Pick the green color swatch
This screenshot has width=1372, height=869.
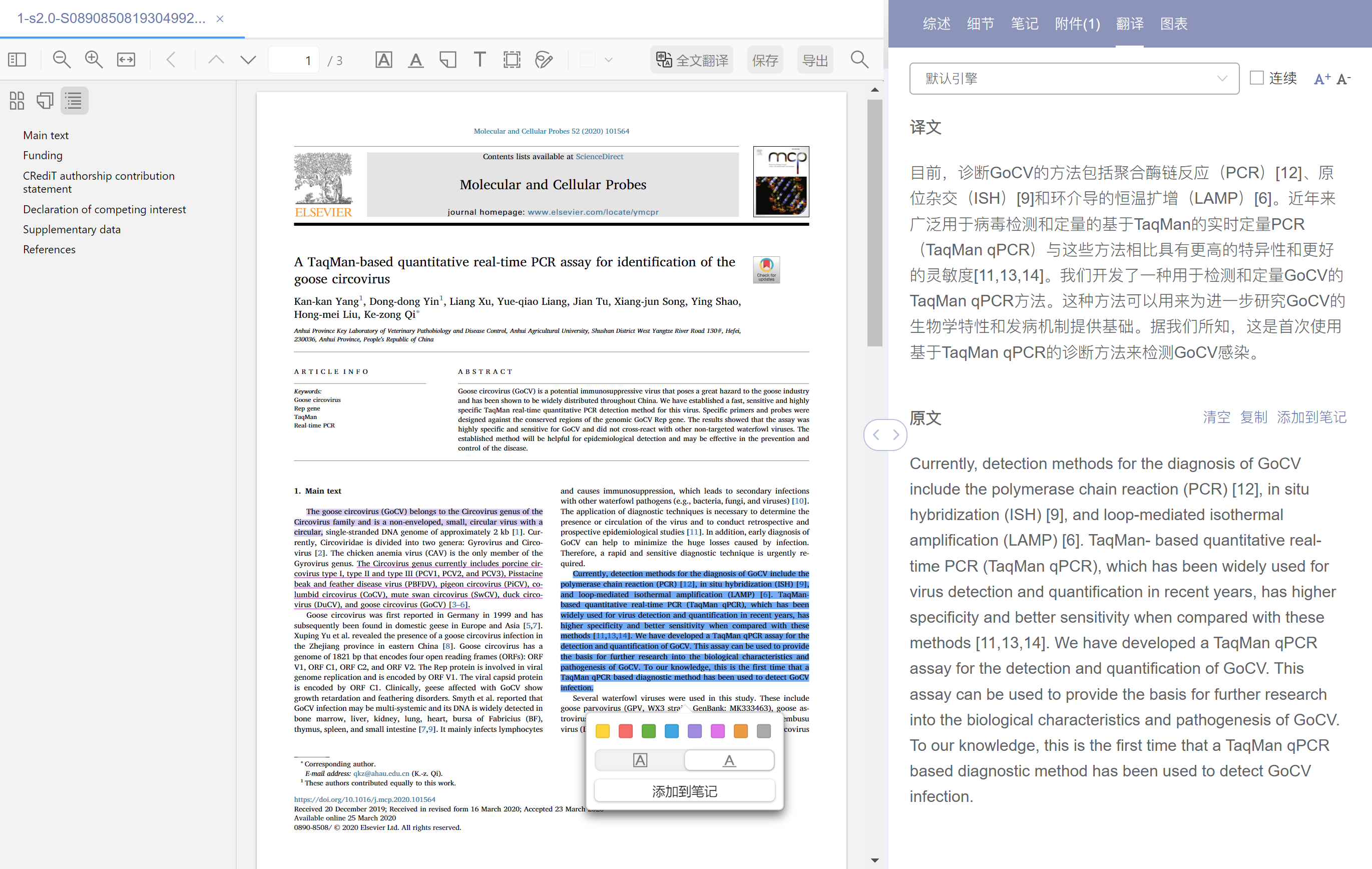[x=648, y=730]
